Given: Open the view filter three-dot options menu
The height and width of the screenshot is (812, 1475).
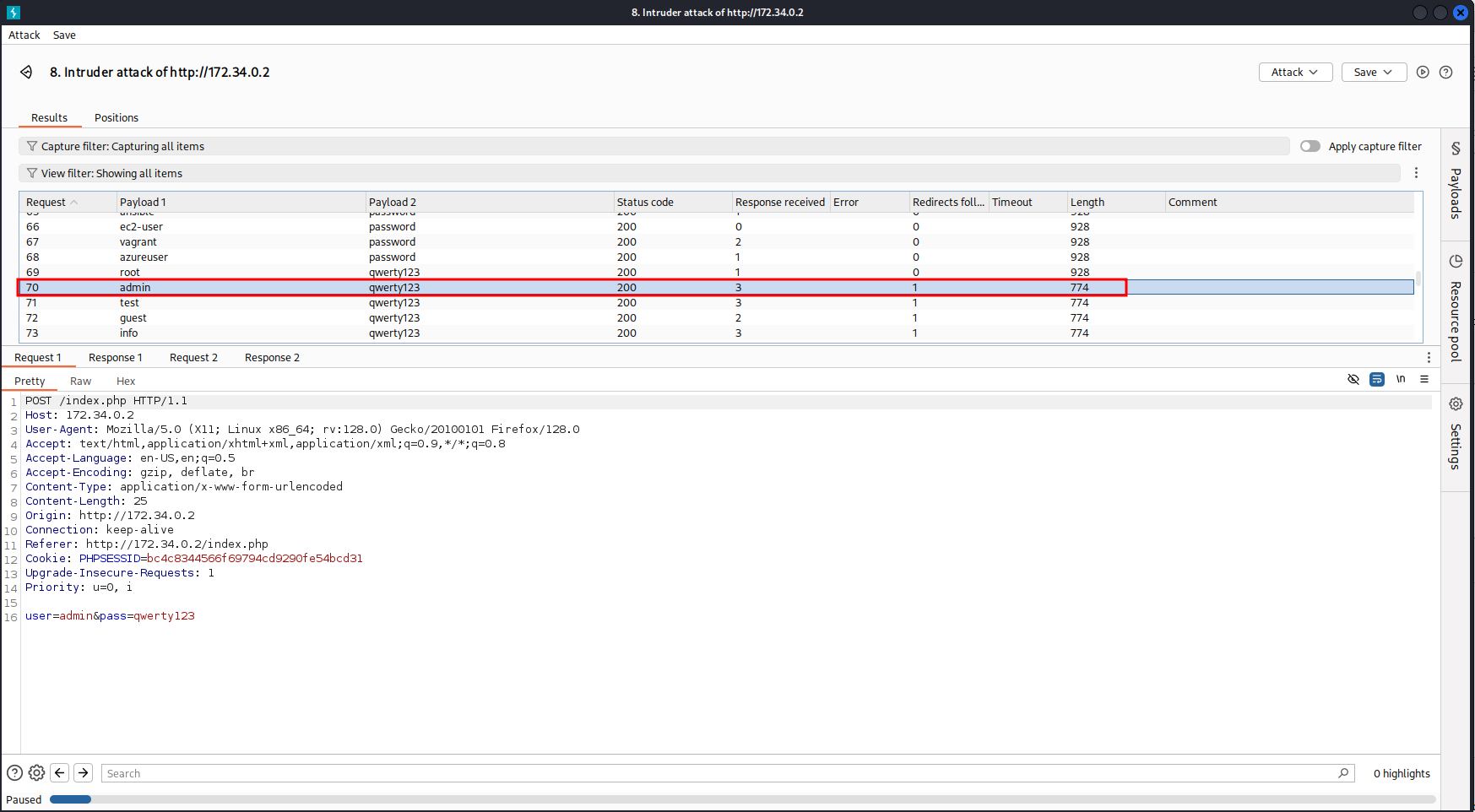Looking at the screenshot, I should [1416, 173].
